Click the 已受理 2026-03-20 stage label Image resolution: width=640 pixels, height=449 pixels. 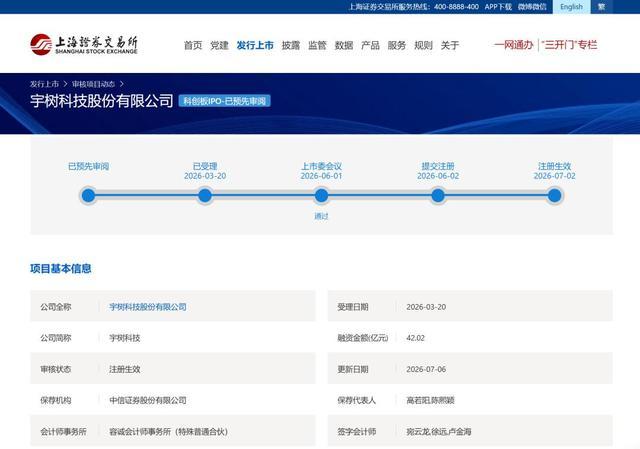click(x=205, y=171)
